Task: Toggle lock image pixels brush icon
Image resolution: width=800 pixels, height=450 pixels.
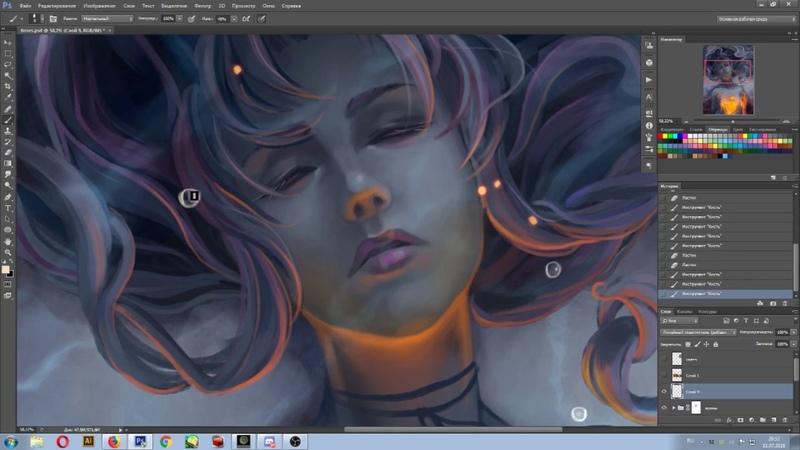Action: [697, 344]
